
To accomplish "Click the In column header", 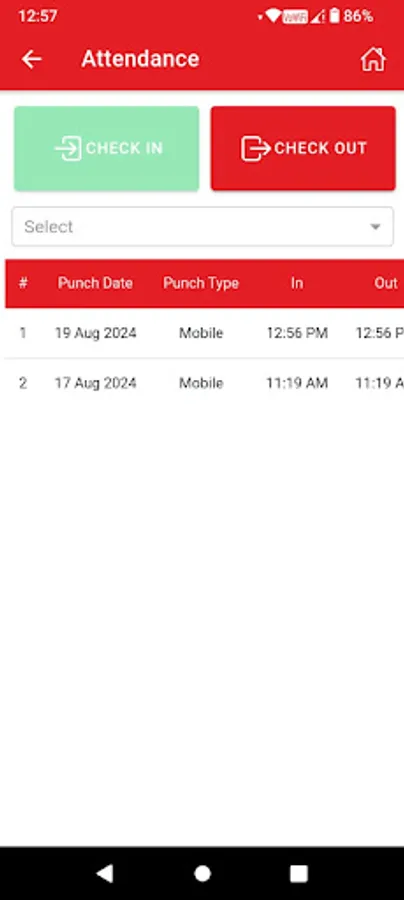I will click(297, 283).
